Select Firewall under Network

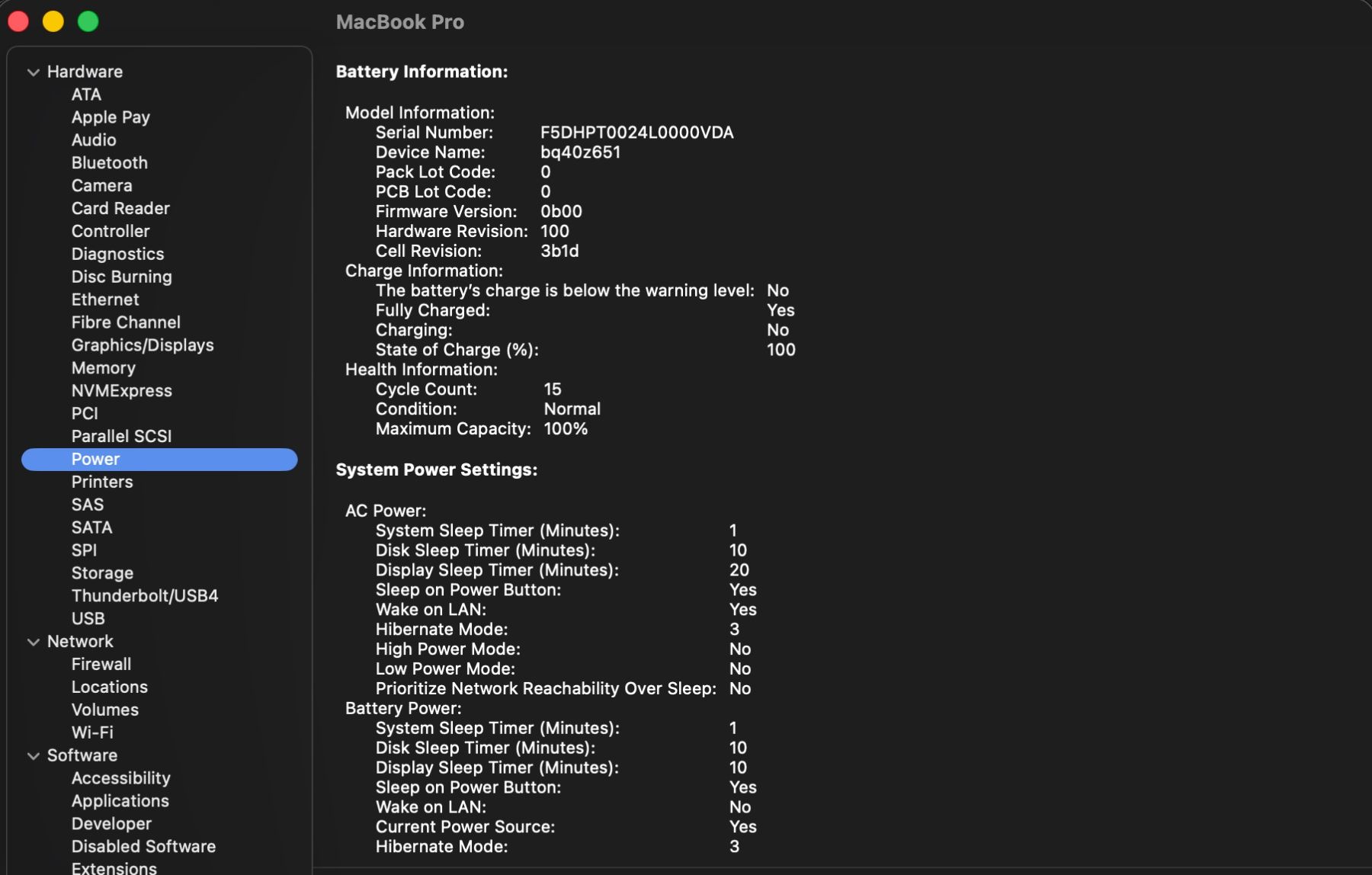[x=101, y=665]
